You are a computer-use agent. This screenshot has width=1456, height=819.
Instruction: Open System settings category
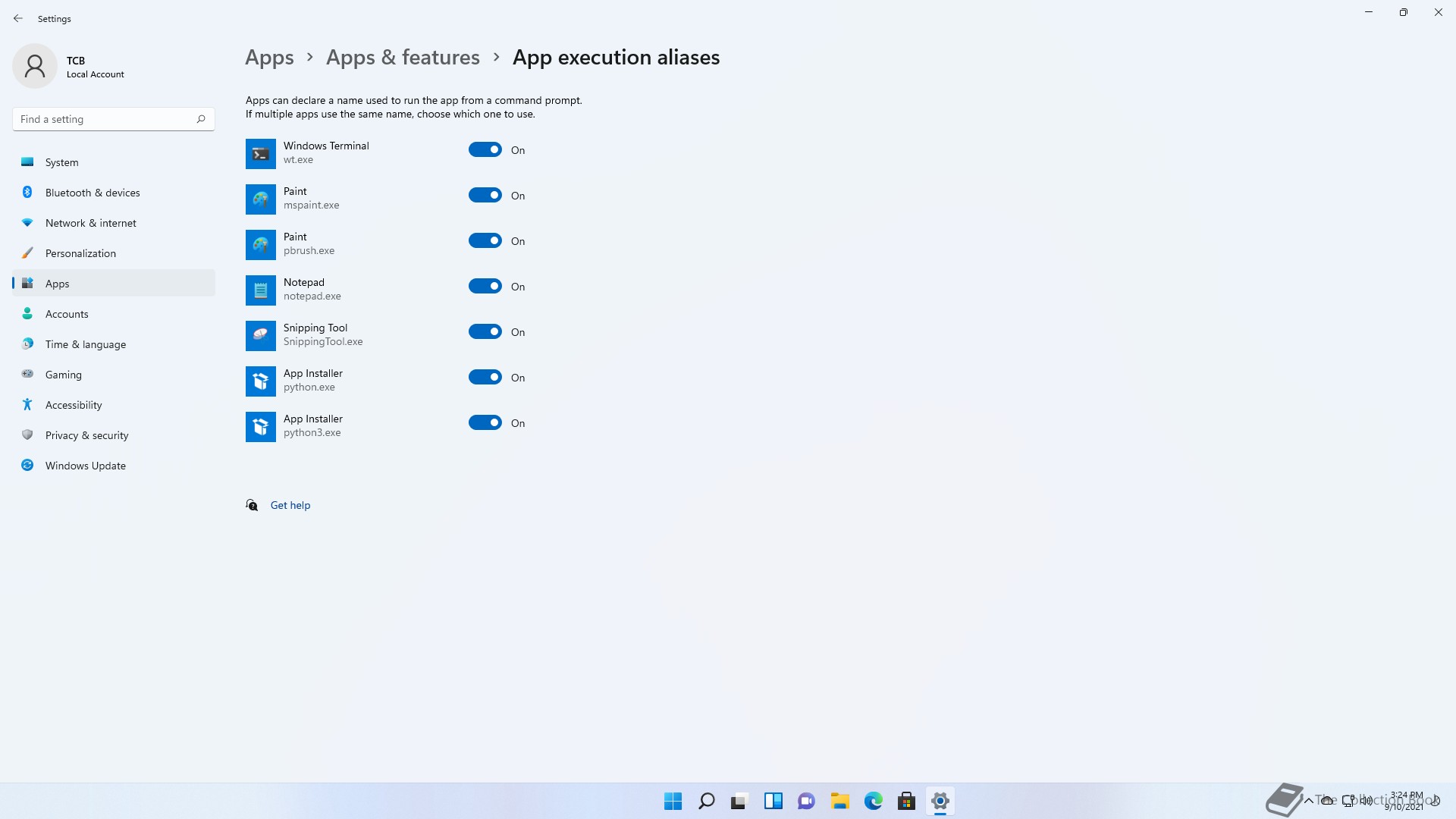(x=114, y=162)
